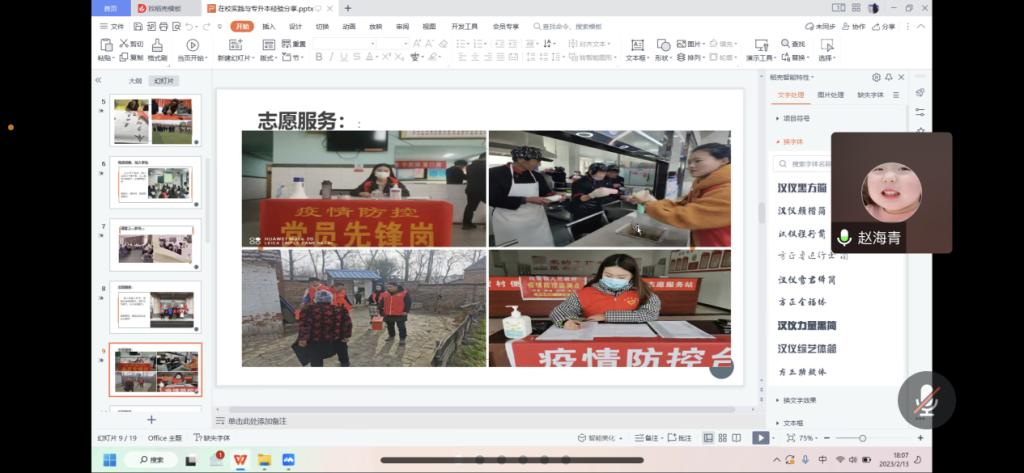Add new slide using plus below thumbnails

point(152,420)
